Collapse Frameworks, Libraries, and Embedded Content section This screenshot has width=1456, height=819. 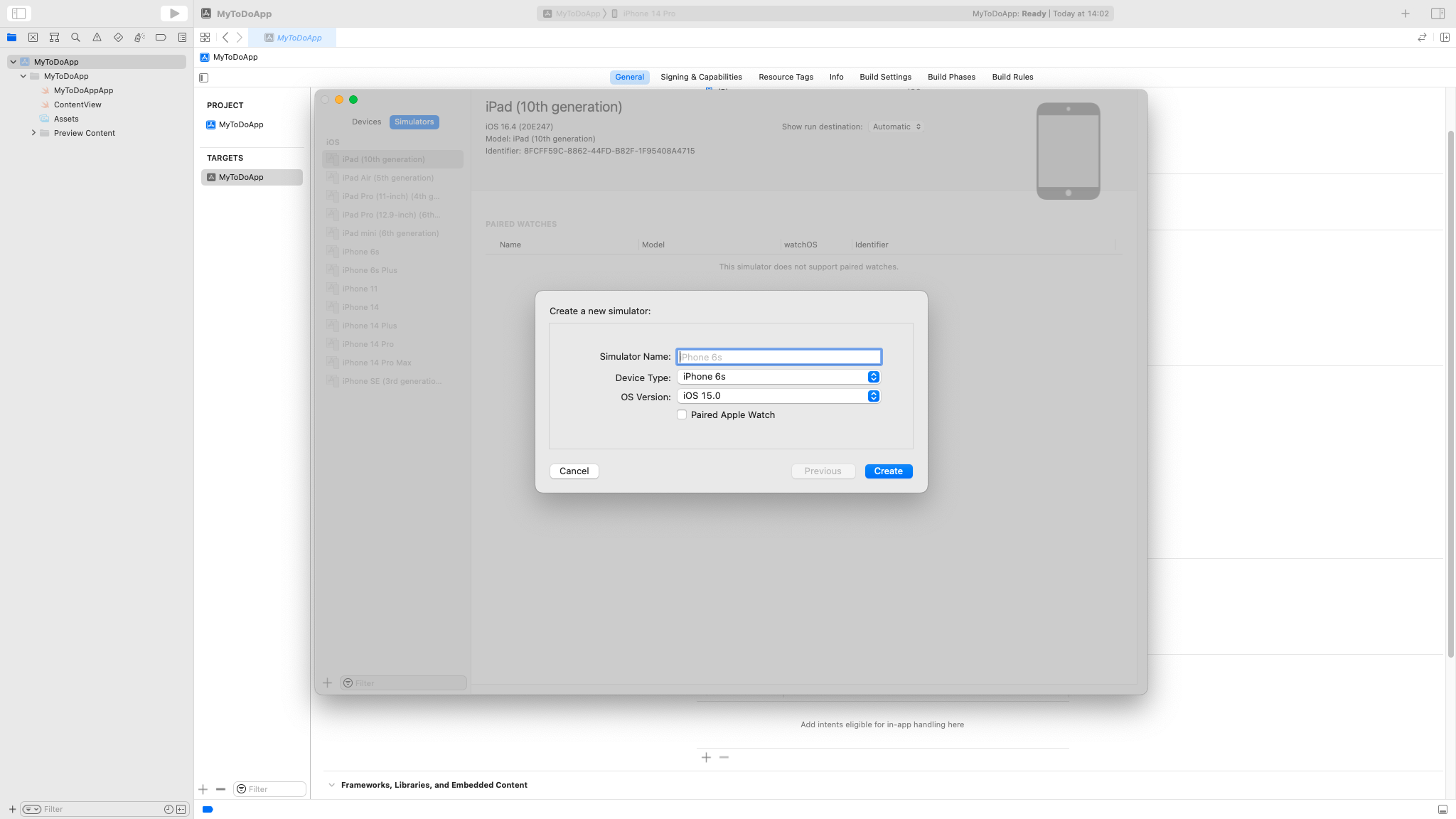[x=331, y=785]
